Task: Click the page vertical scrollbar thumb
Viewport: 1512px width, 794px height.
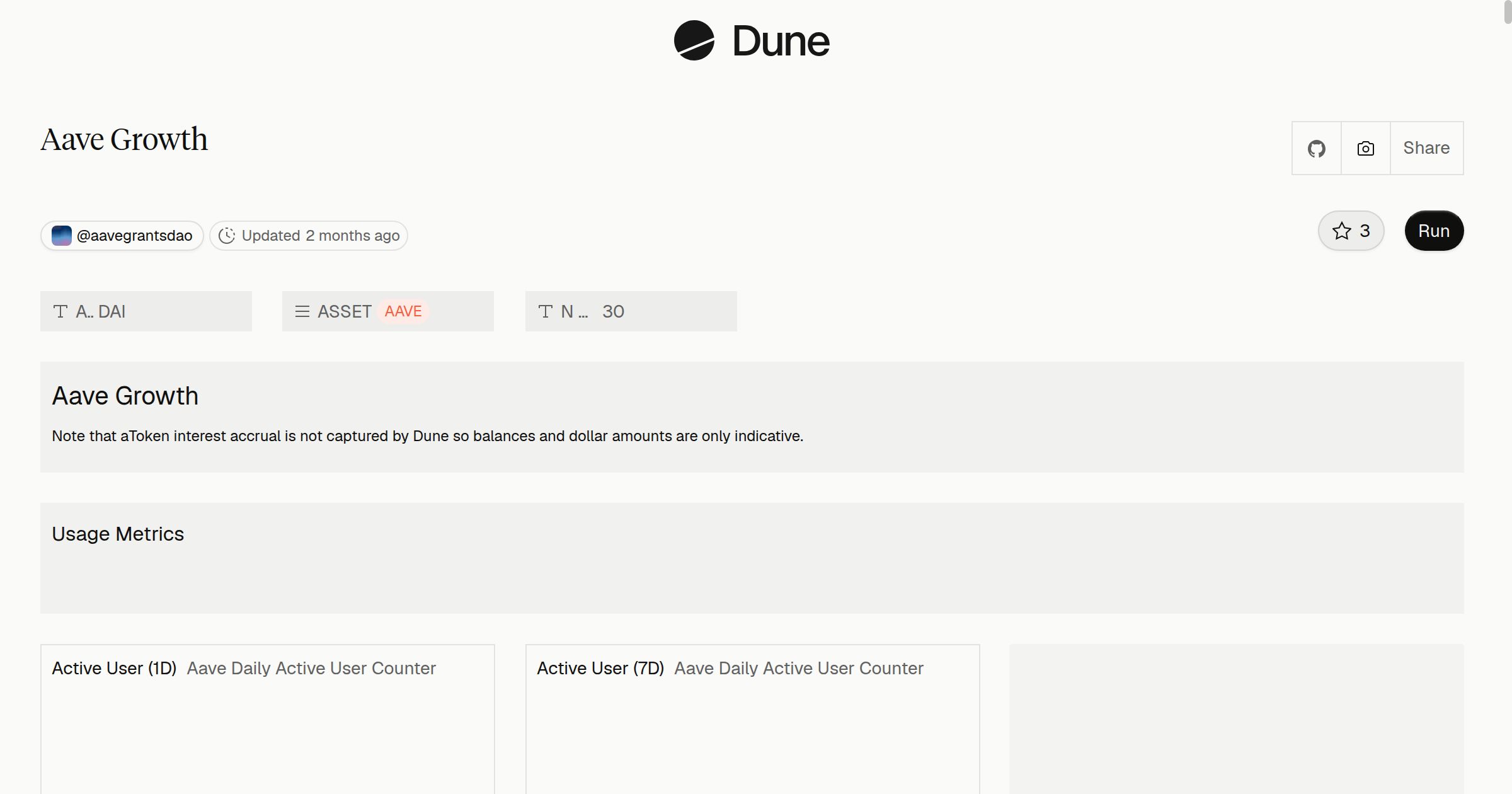Action: pyautogui.click(x=1507, y=12)
